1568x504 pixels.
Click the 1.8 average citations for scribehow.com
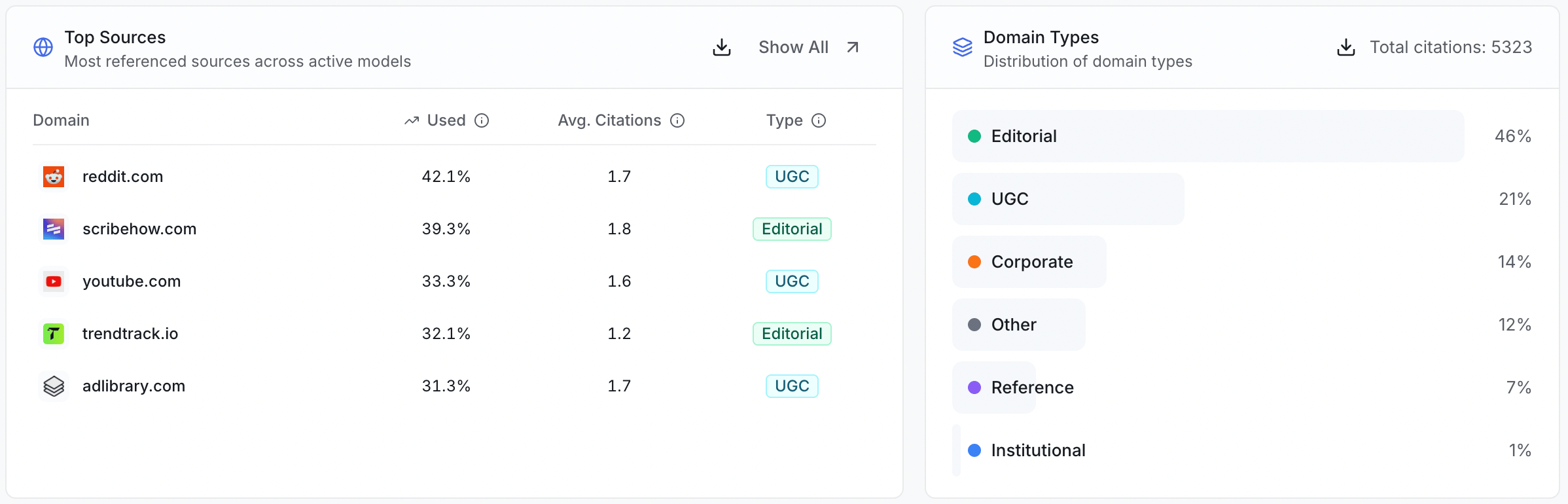(619, 229)
